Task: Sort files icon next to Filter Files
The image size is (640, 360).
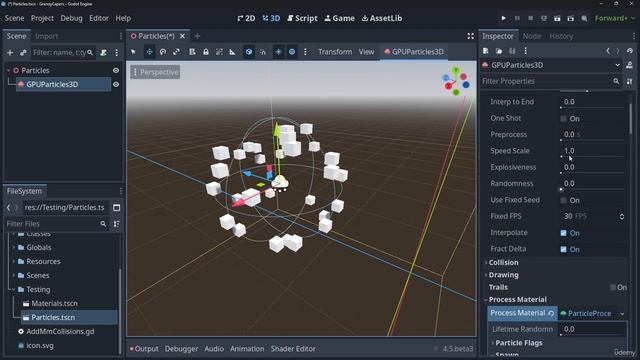Action: (x=116, y=224)
